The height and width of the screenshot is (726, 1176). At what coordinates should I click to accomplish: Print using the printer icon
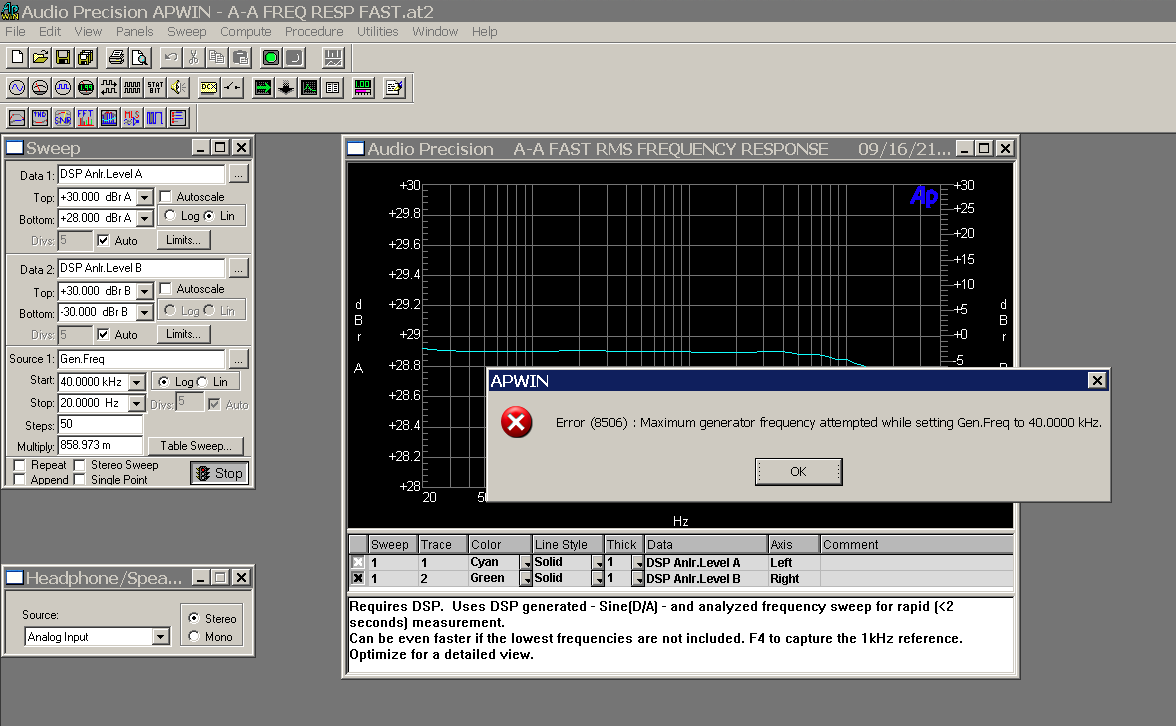tap(116, 58)
